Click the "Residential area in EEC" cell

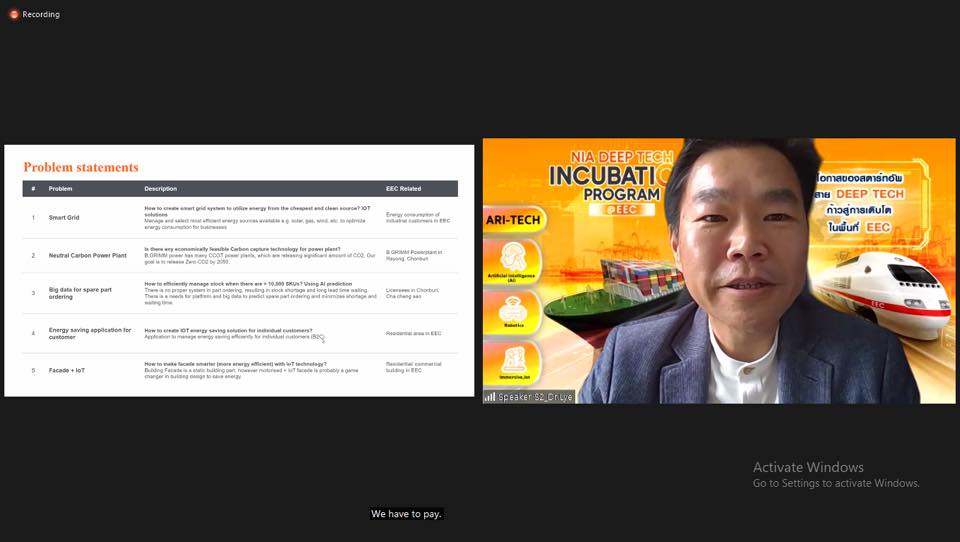tap(413, 333)
